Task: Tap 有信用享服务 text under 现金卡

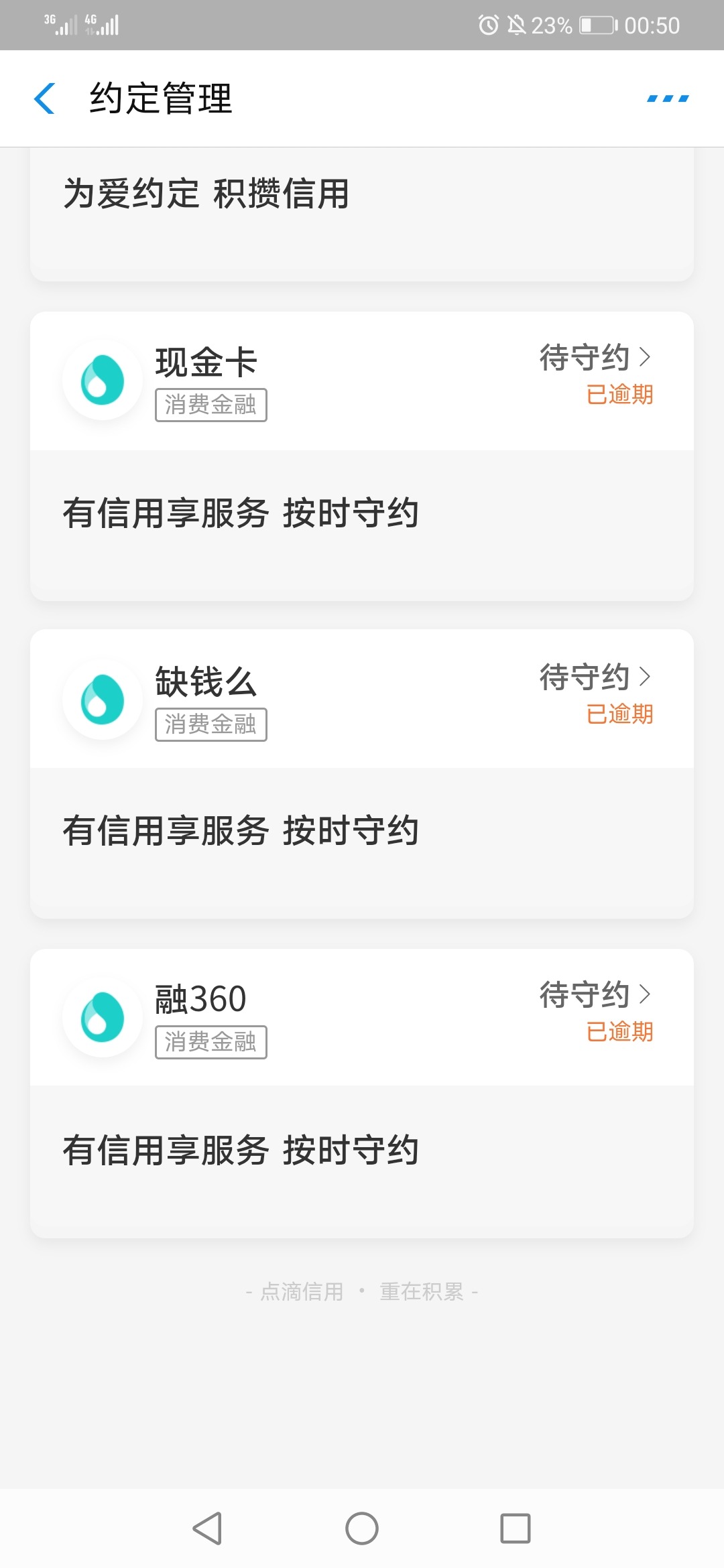Action: [166, 513]
